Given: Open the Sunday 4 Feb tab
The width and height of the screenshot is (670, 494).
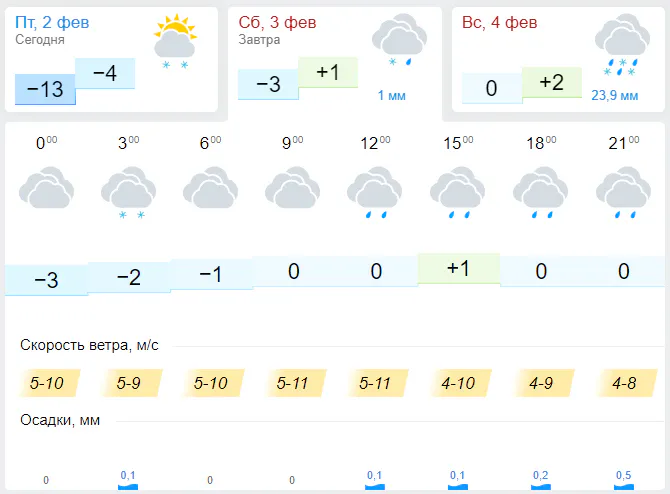Looking at the screenshot, I should coord(499,22).
